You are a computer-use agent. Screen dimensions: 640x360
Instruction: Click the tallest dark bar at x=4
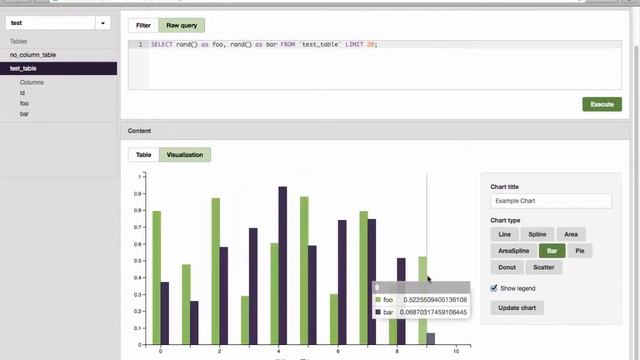[282, 266]
